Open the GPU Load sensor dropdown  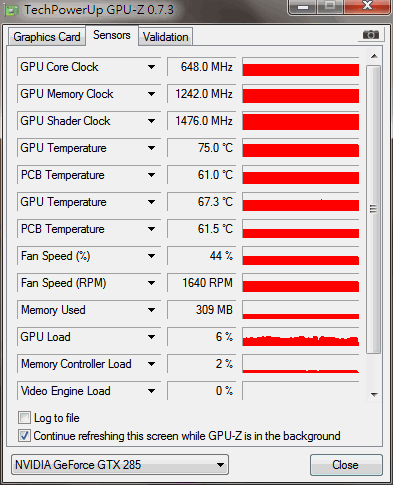pos(151,337)
